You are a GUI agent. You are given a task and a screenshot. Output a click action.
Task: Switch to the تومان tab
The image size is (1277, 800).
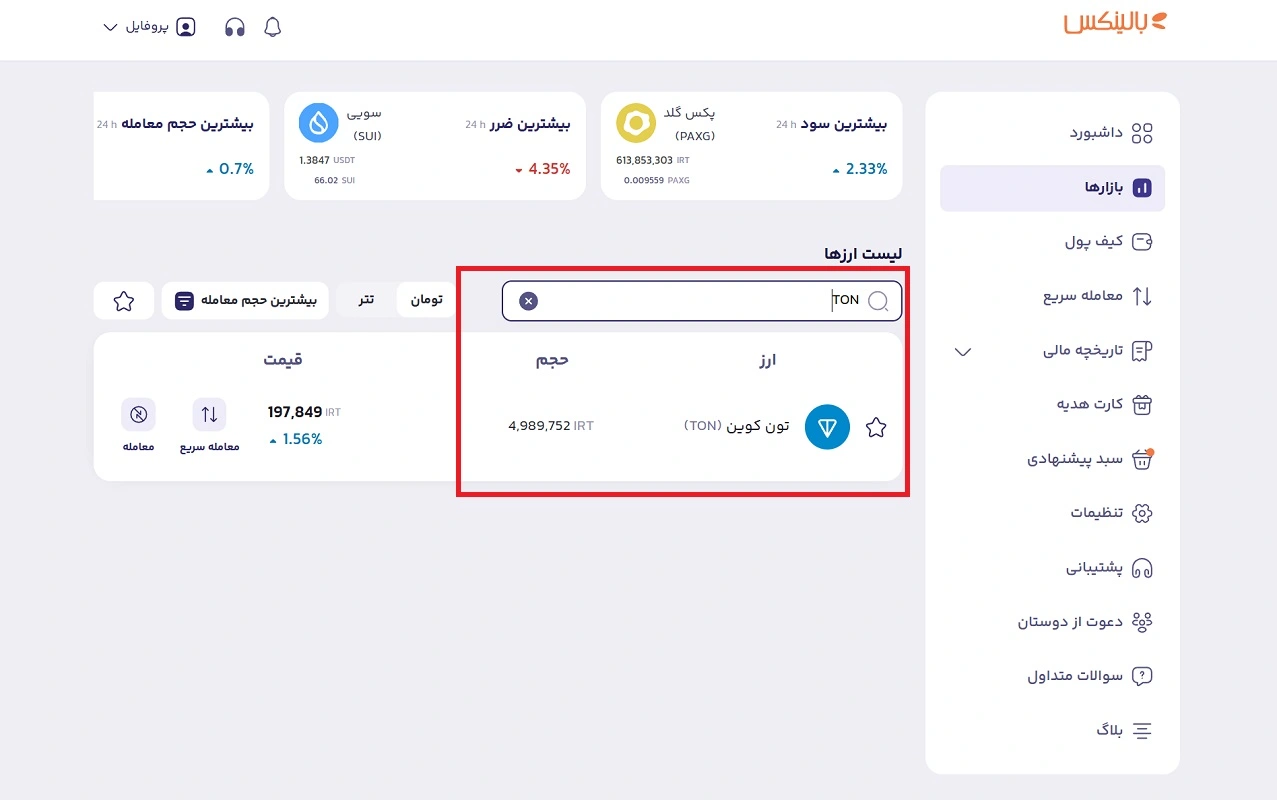pyautogui.click(x=426, y=299)
